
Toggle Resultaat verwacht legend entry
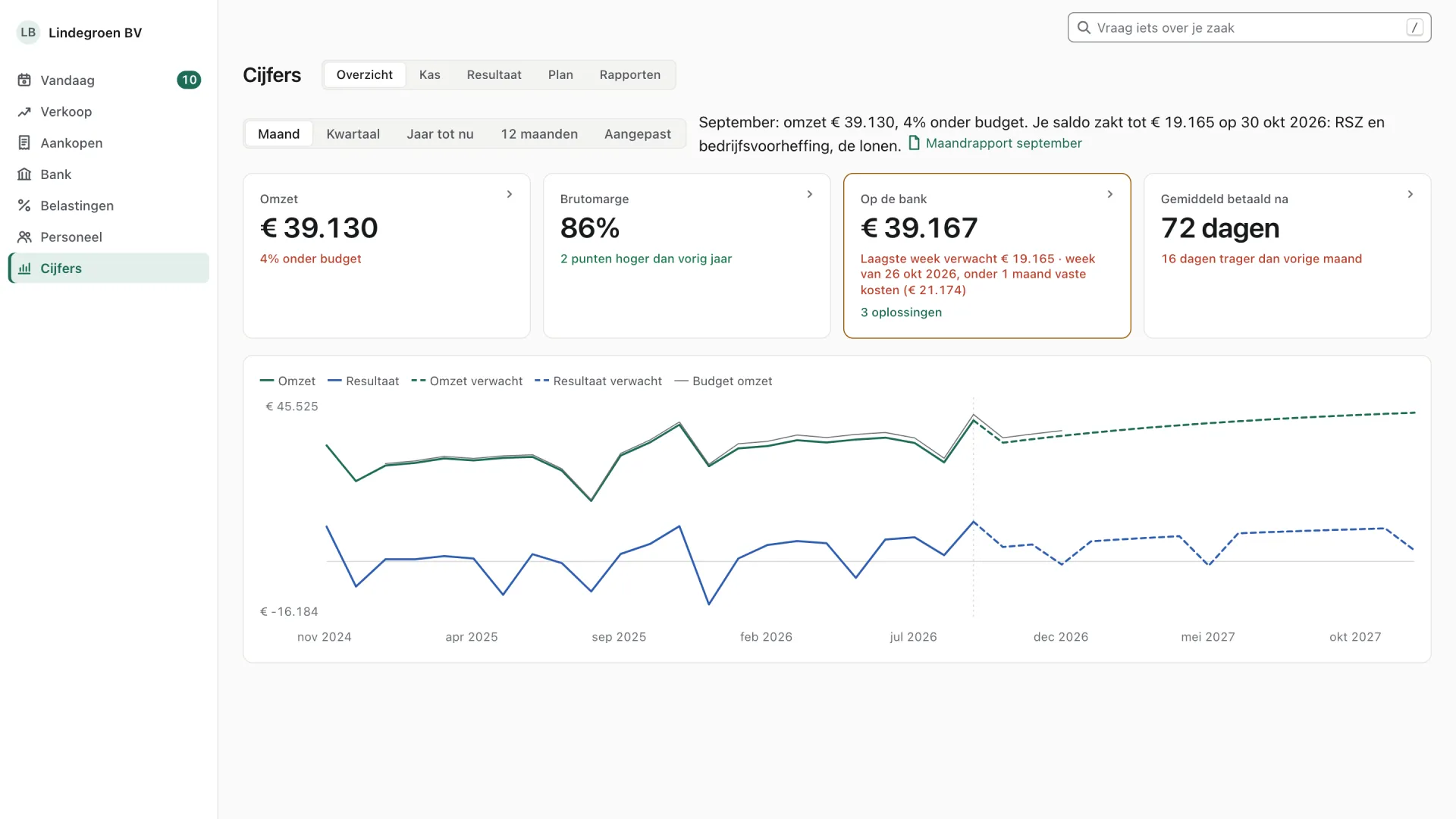[x=598, y=381]
